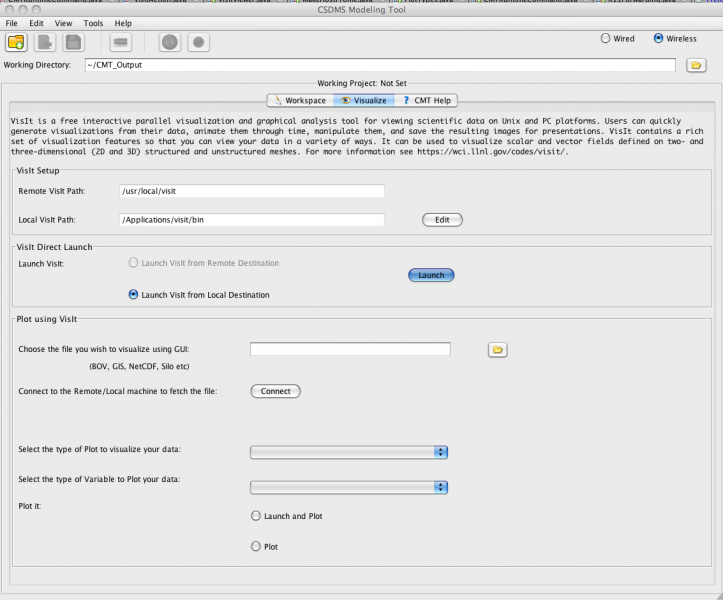The height and width of the screenshot is (600, 723).
Task: Browse for the working directory folder
Action: (x=697, y=65)
